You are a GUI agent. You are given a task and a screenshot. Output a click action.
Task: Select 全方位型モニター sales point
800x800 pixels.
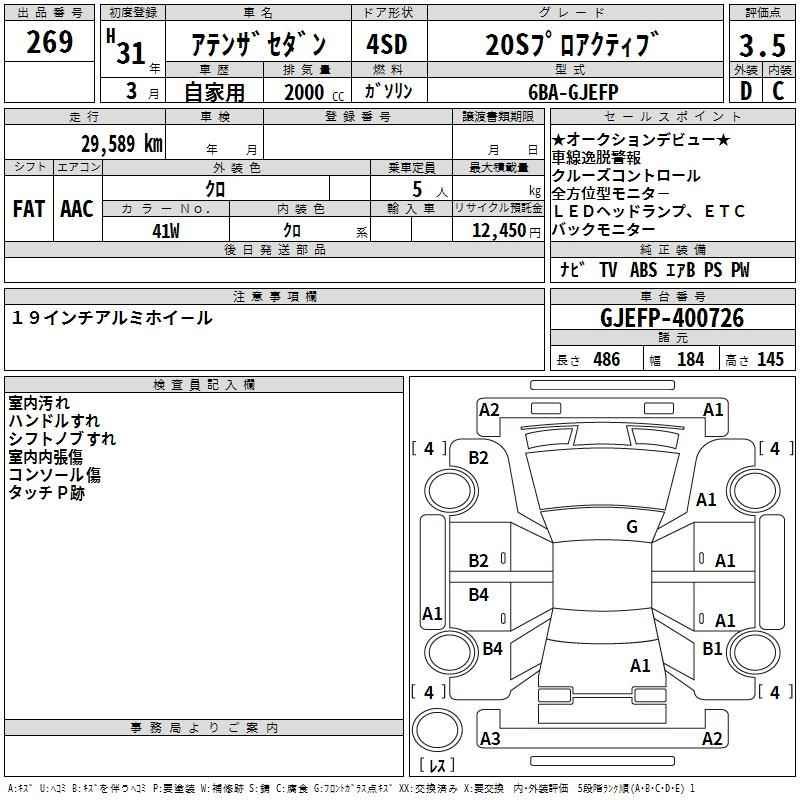click(611, 193)
